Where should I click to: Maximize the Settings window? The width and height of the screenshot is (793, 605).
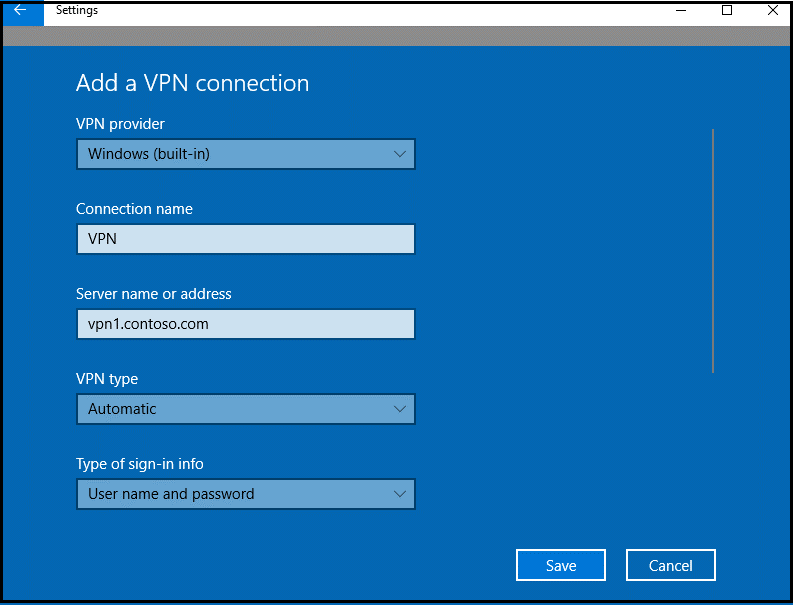coord(727,11)
